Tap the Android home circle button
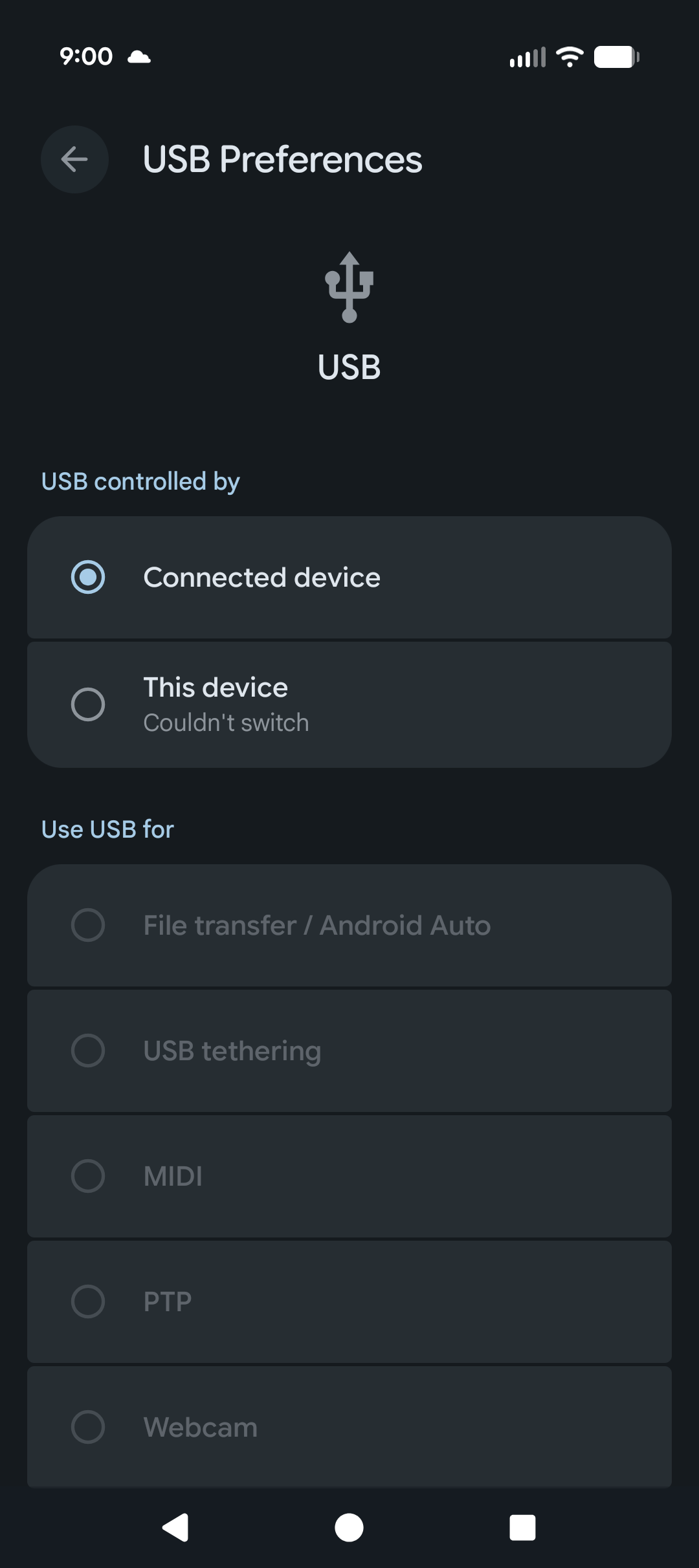699x1568 pixels. click(x=349, y=1528)
